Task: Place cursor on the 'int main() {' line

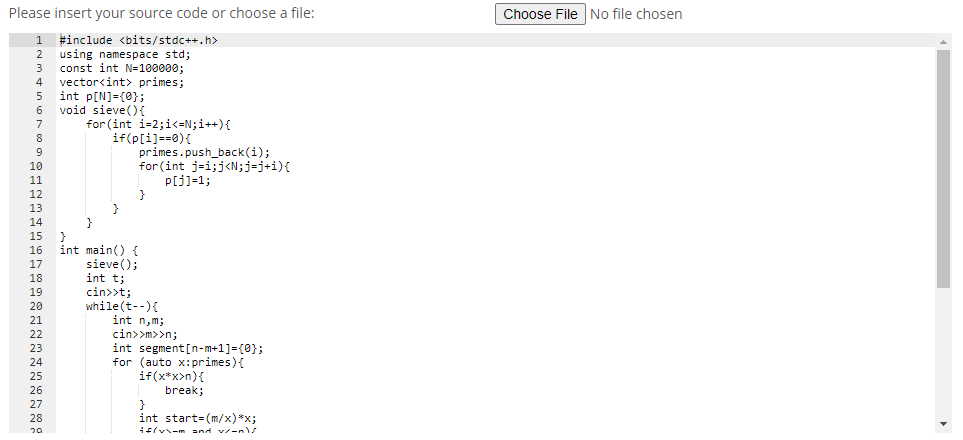Action: click(98, 250)
